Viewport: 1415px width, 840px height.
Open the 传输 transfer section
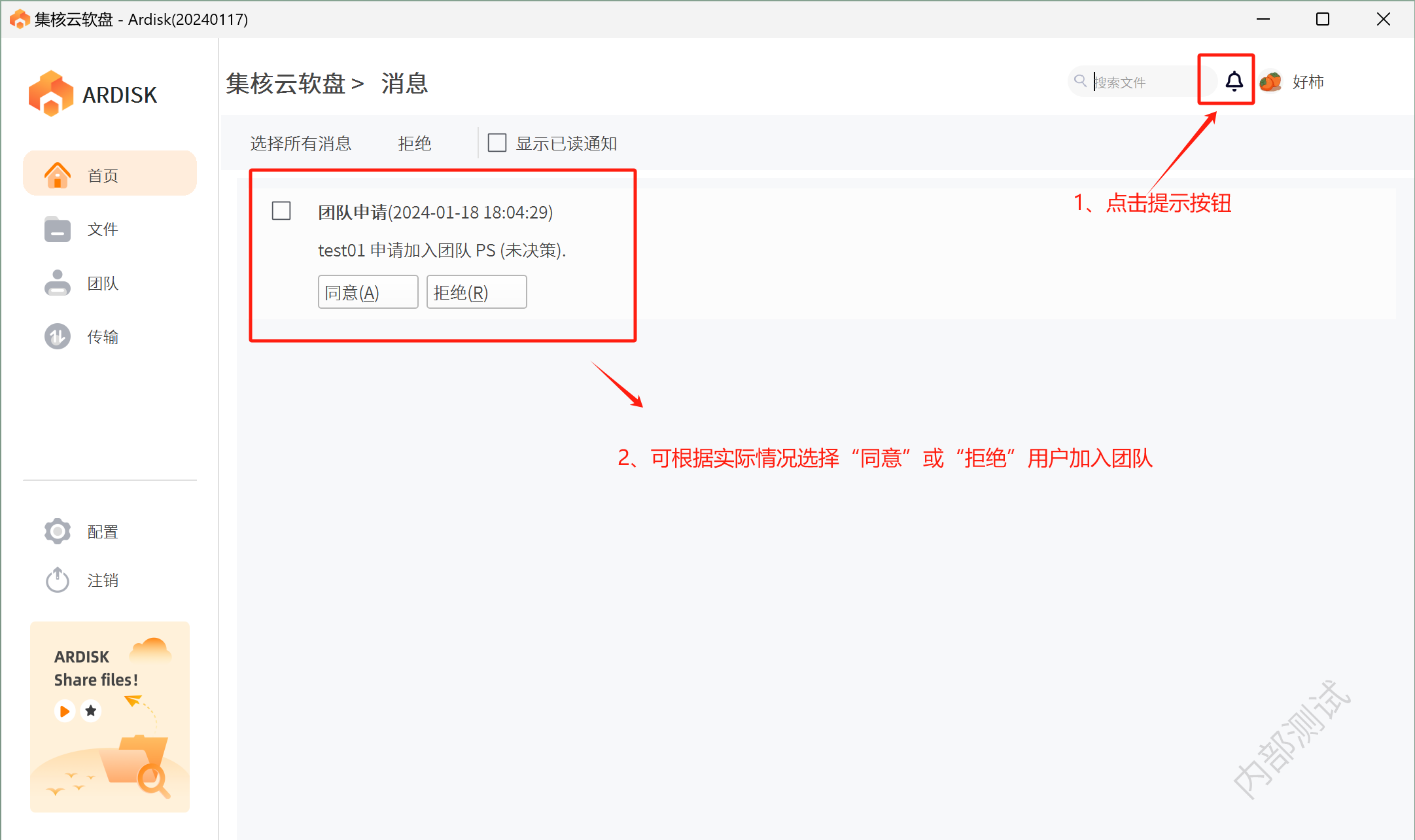click(x=103, y=337)
